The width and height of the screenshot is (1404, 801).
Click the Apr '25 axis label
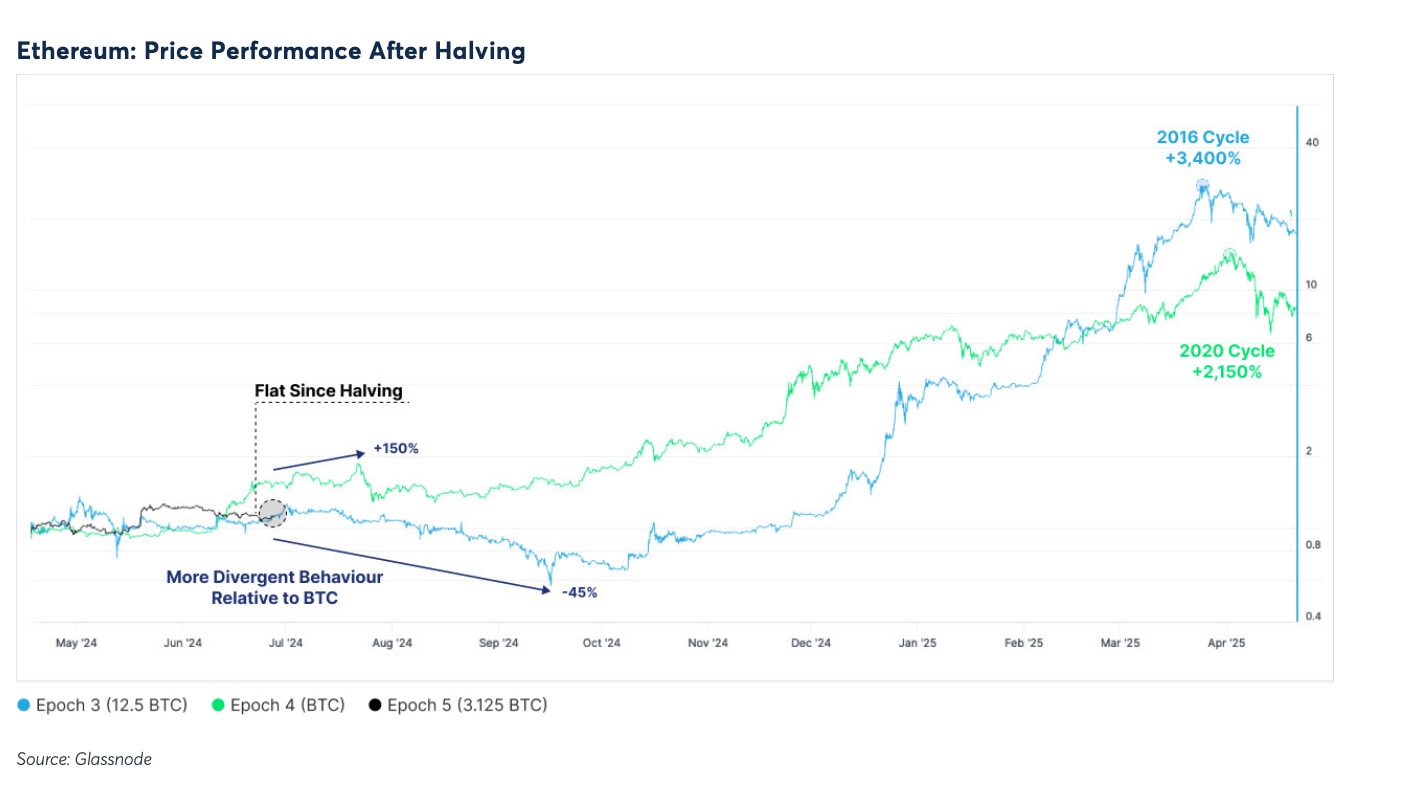click(x=1226, y=643)
